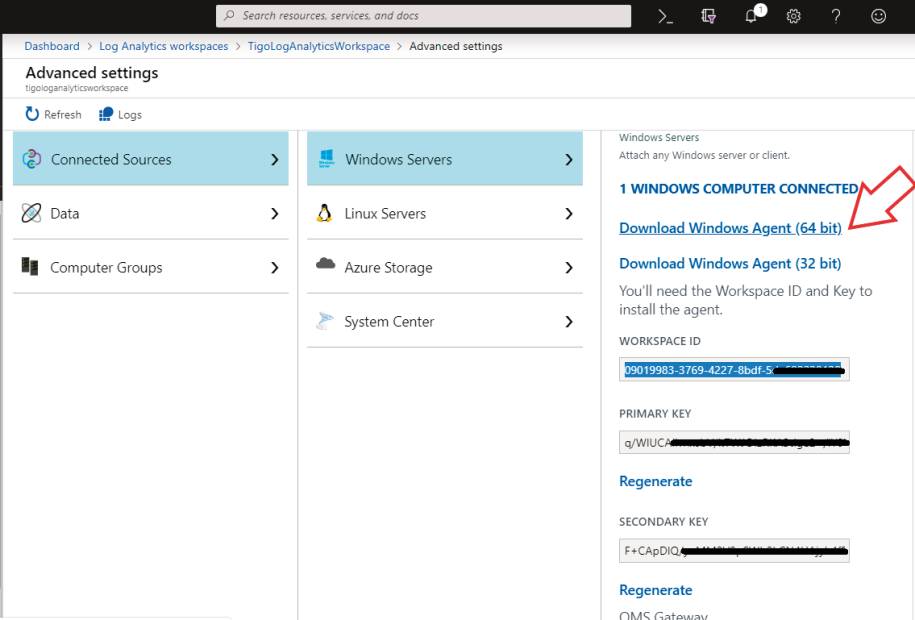Viewport: 915px width, 620px height.
Task: Click the Computer Groups icon
Action: tap(30, 267)
